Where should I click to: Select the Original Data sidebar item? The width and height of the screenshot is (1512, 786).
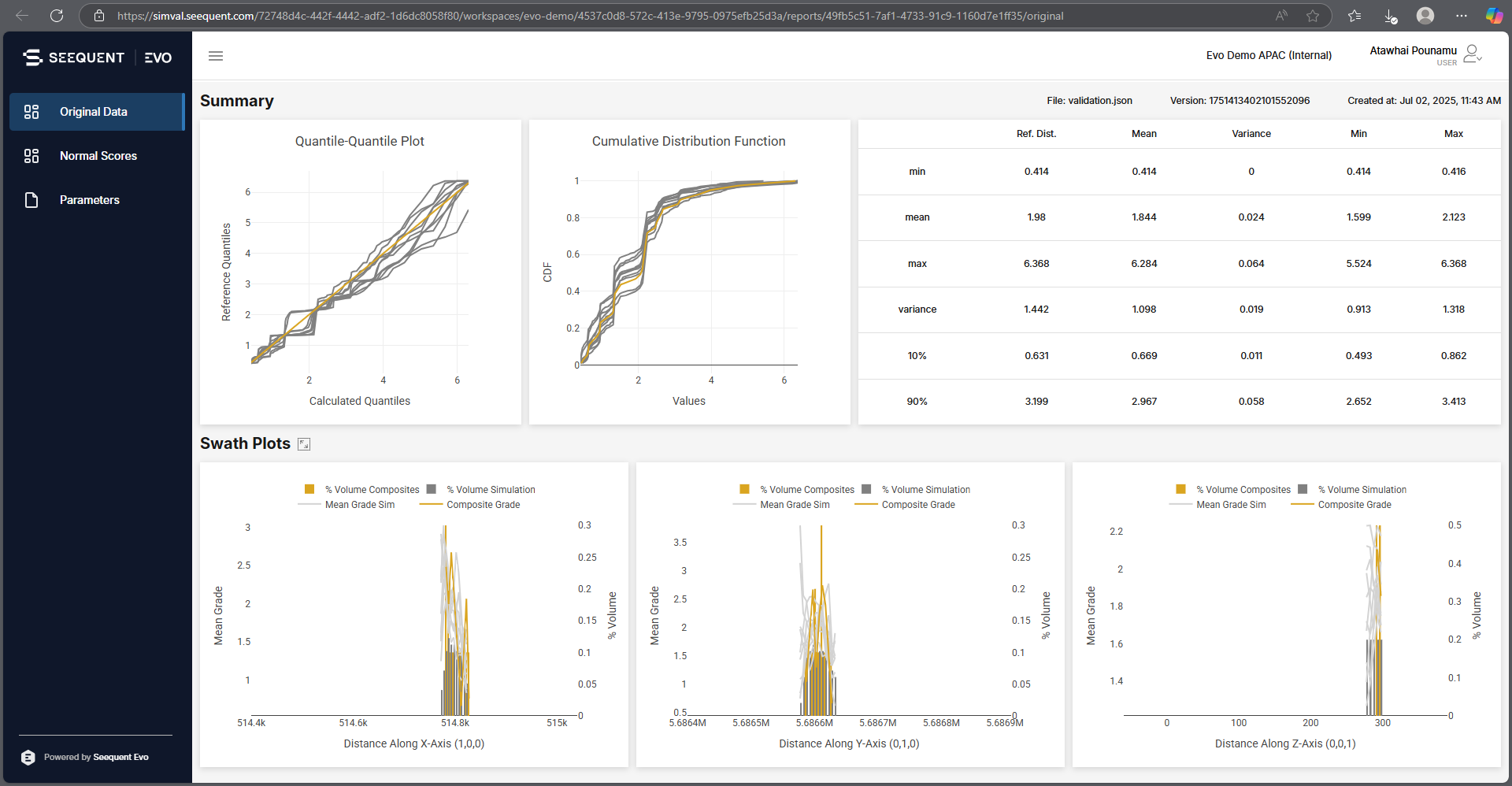[93, 112]
